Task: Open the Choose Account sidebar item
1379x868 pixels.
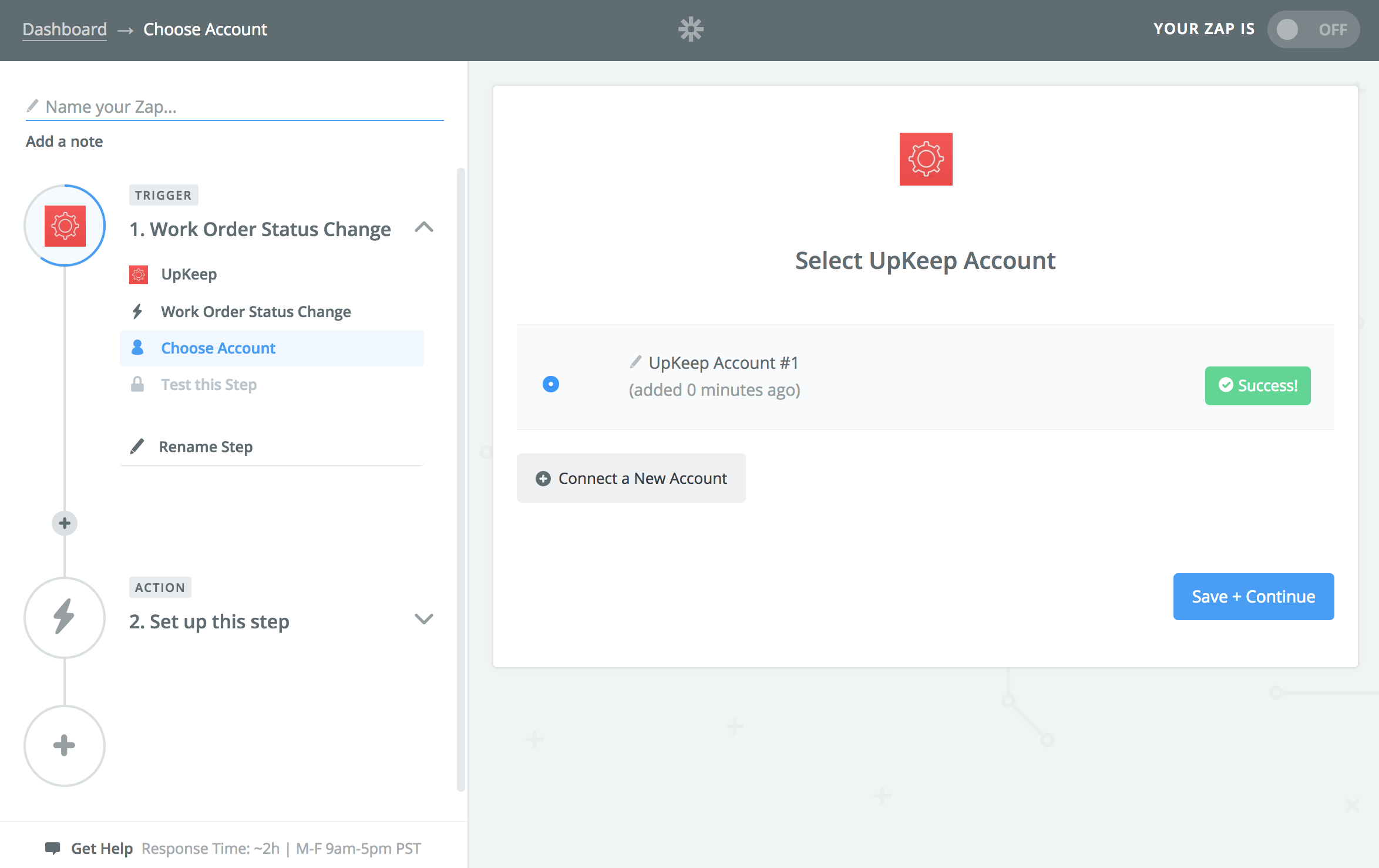Action: pyautogui.click(x=218, y=348)
